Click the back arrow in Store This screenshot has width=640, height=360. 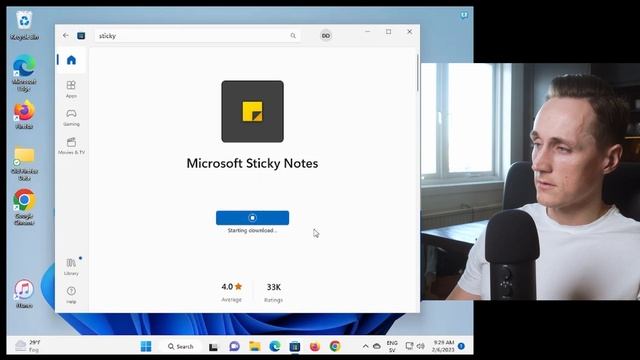pos(66,36)
